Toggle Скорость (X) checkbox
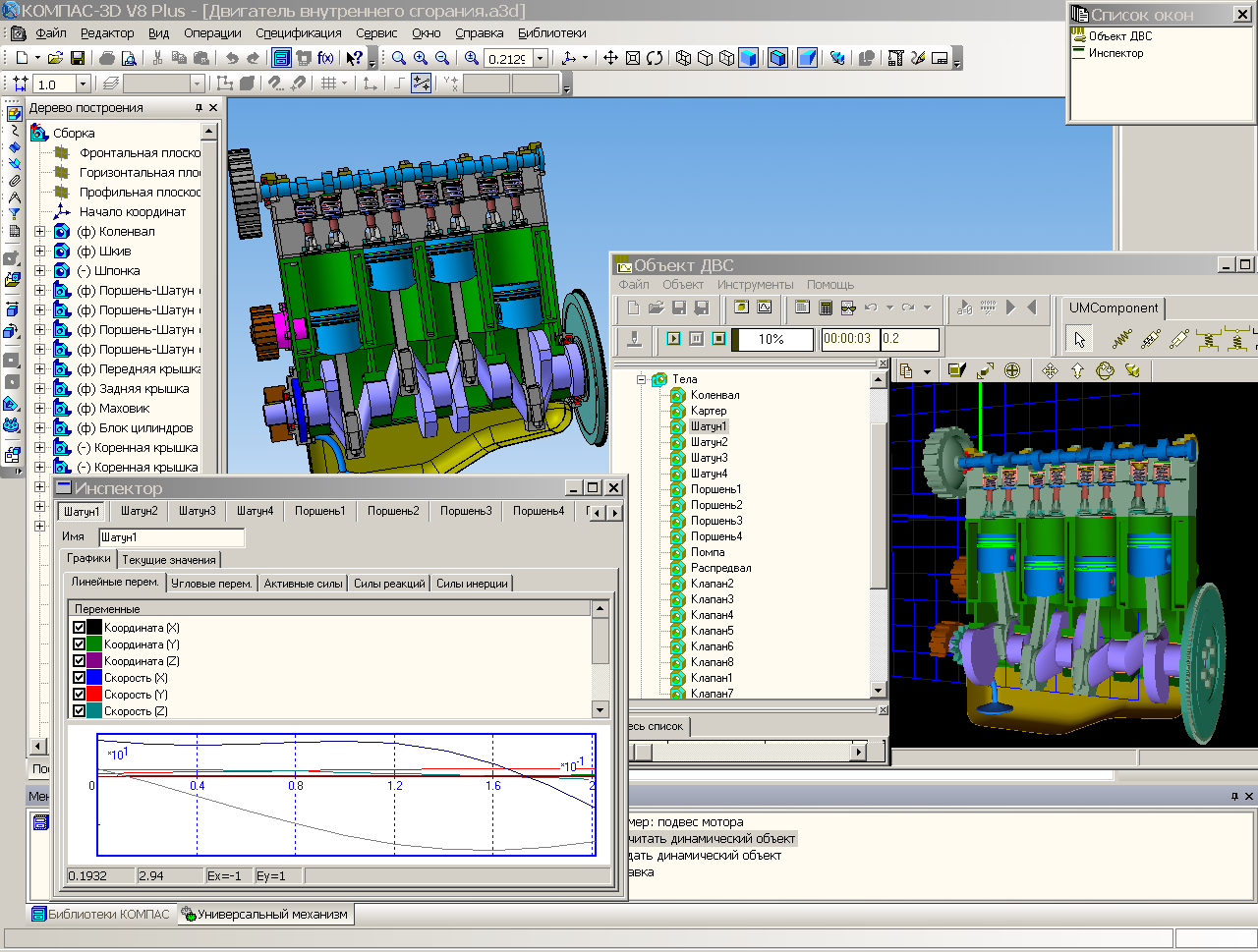 pos(80,678)
